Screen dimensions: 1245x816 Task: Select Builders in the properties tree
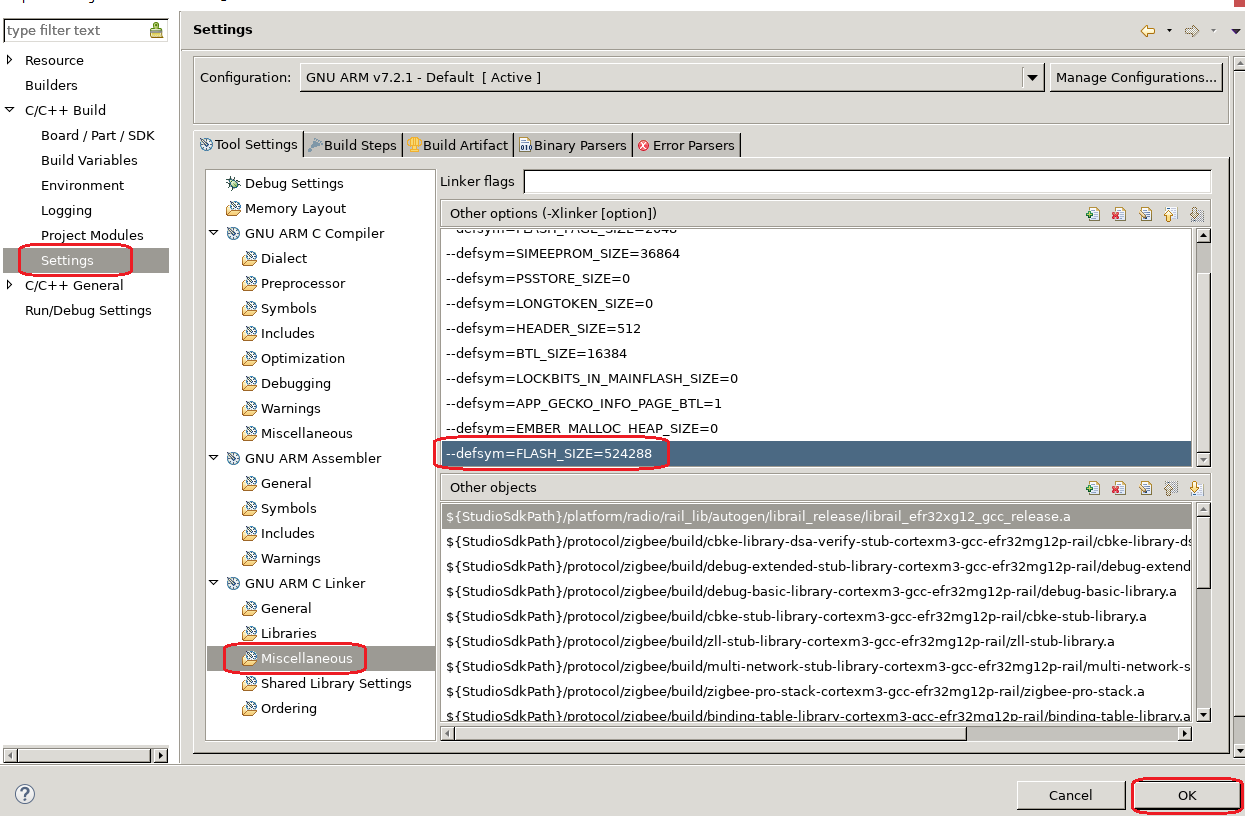pyautogui.click(x=51, y=85)
